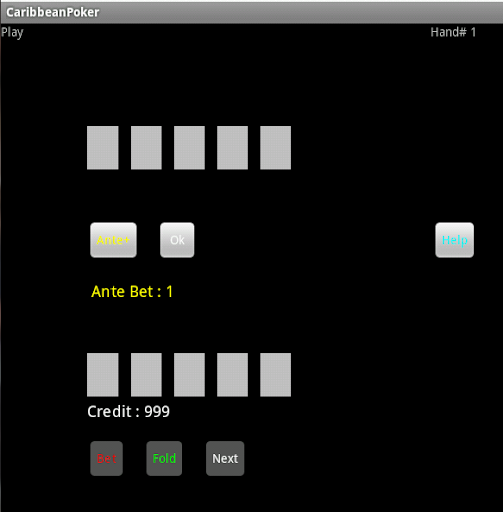Image resolution: width=503 pixels, height=512 pixels.
Task: Select the fourth dealer card
Action: (232, 148)
